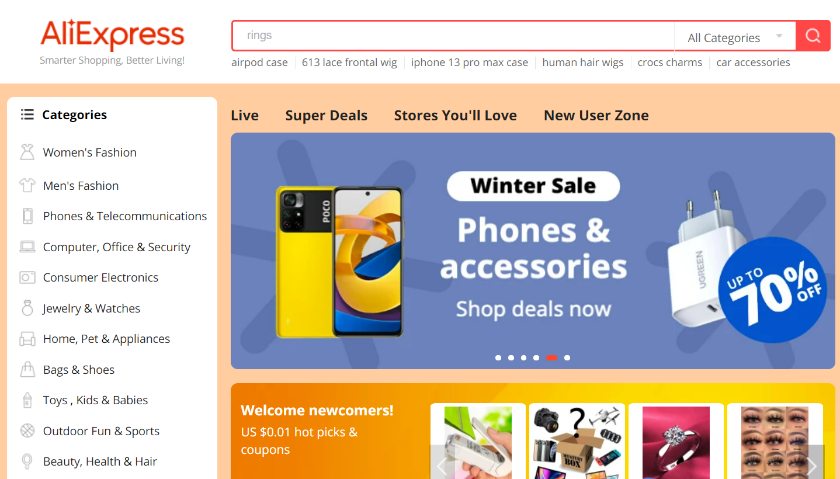Screen dimensions: 840x479
Task: Open the Super Deals tab
Action: [326, 115]
